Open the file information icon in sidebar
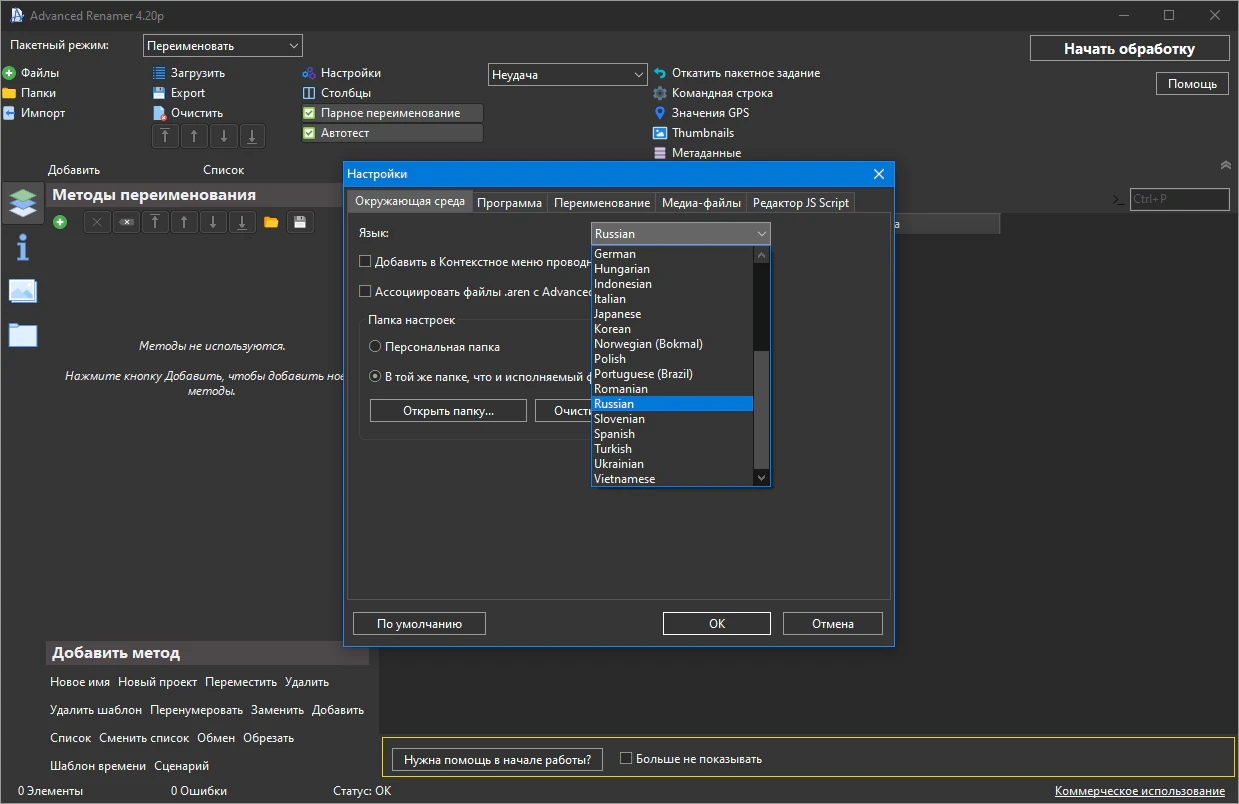 pos(22,246)
